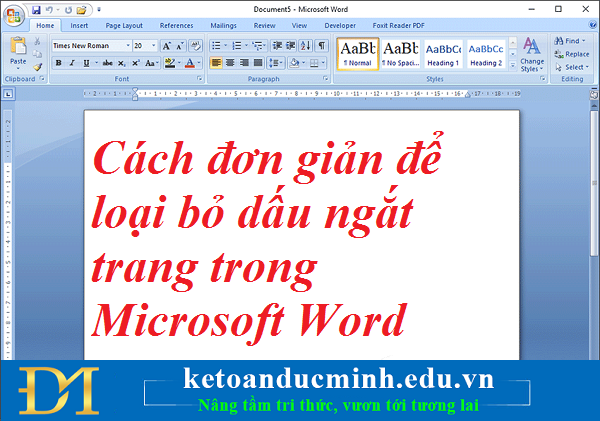Click Shrink Font icon
This screenshot has height=421, width=600.
(x=180, y=46)
